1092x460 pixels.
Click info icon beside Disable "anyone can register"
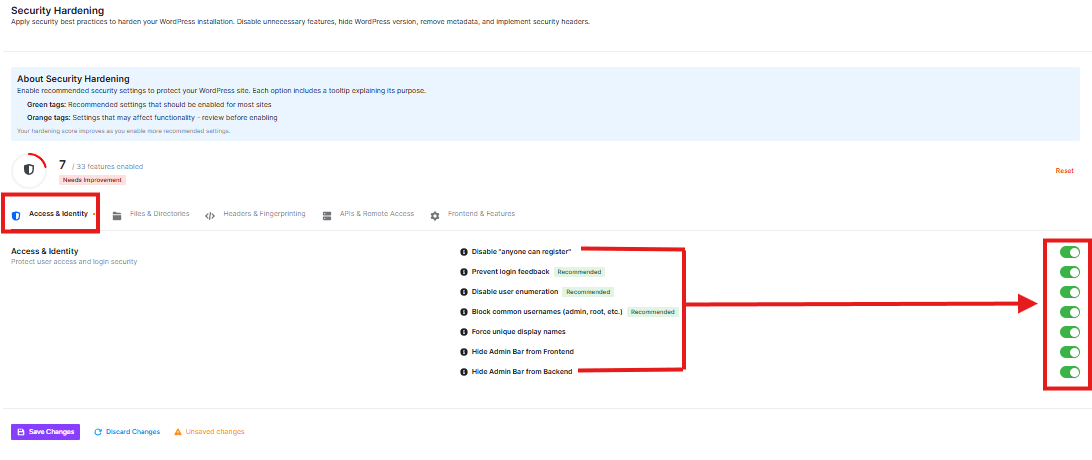tap(464, 252)
